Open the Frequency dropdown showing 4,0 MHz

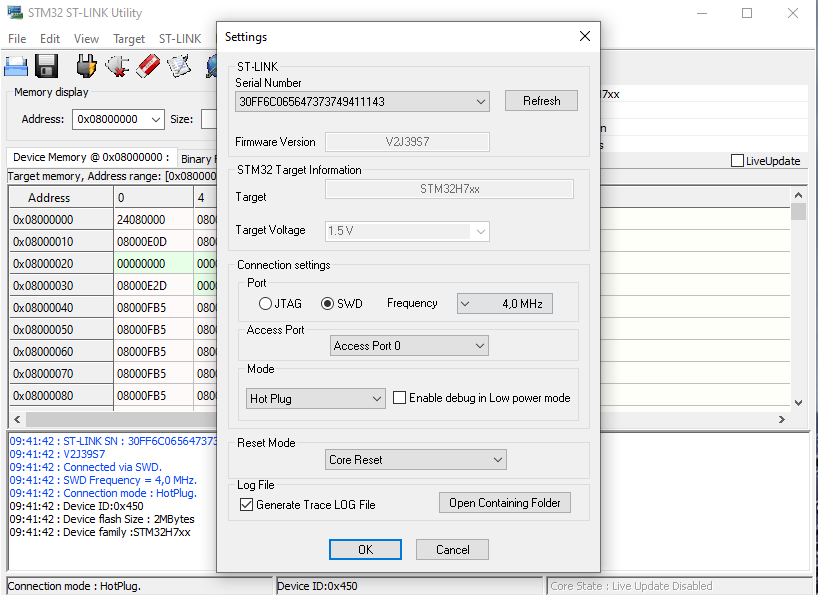[504, 303]
